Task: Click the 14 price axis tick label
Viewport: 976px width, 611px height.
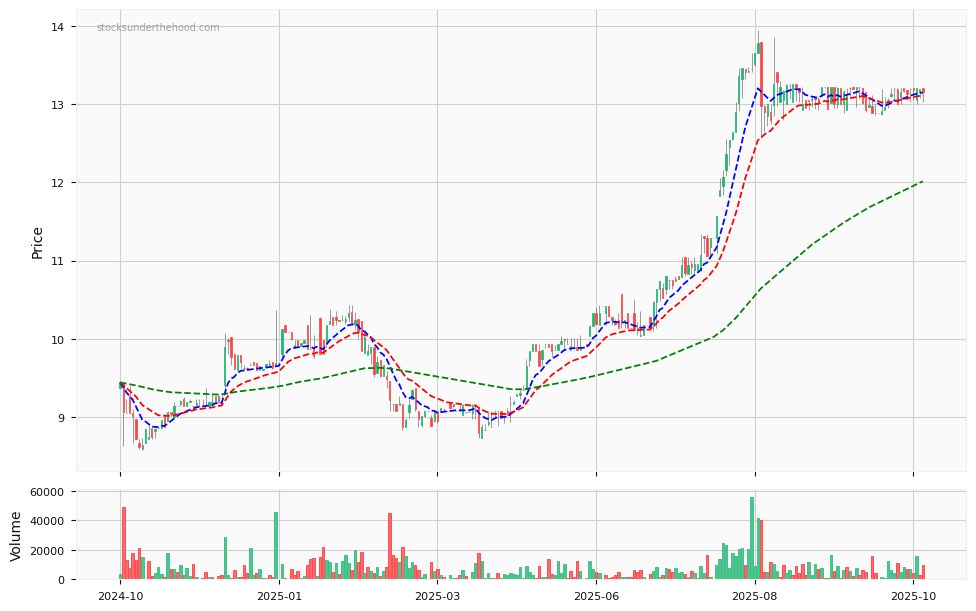Action: pos(58,27)
